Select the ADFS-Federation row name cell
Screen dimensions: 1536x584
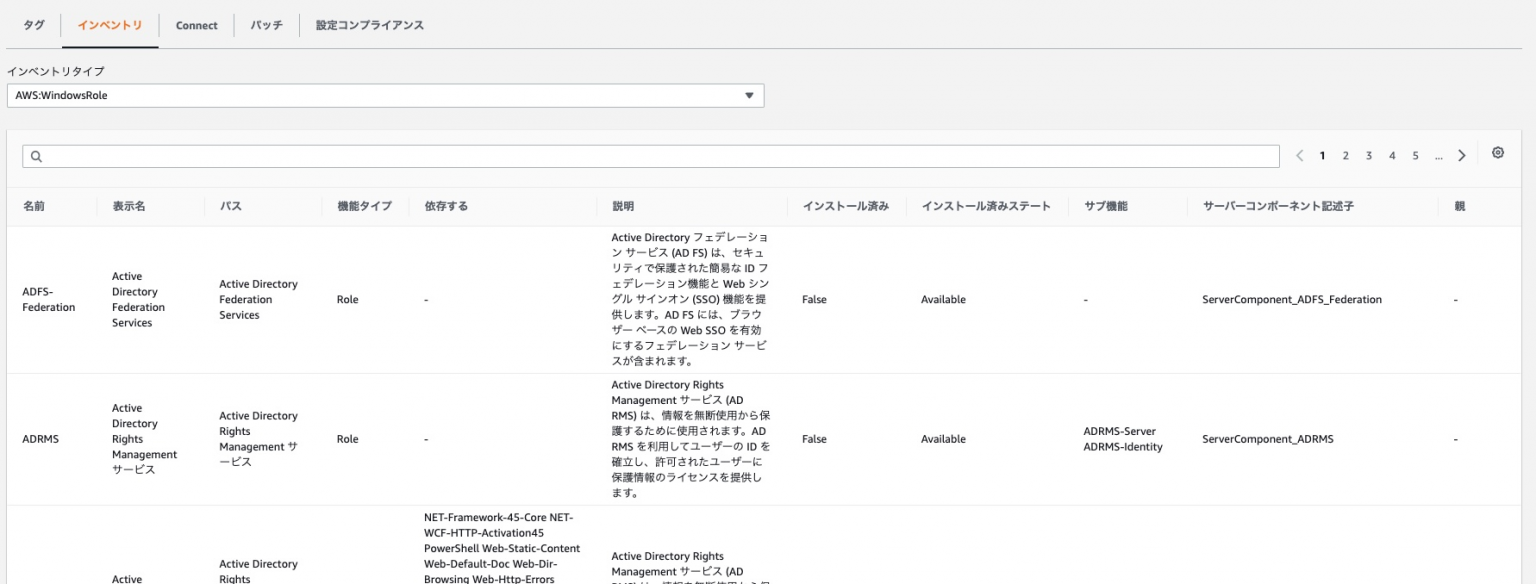48,299
